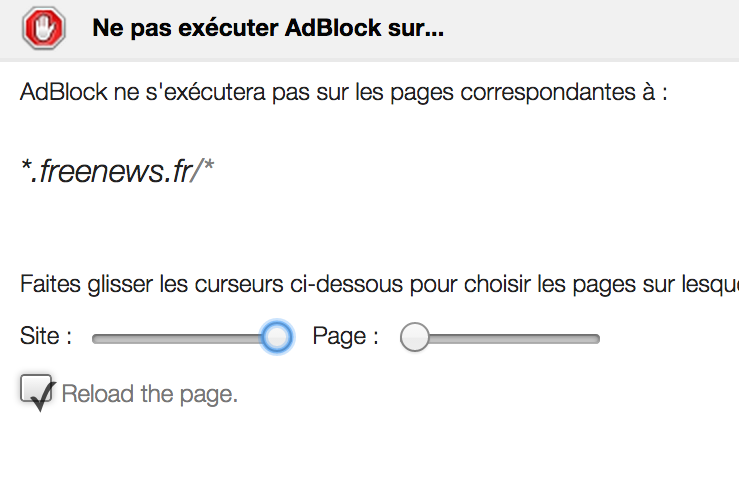Click the 'Site :' slider label
739x497 pixels.
(x=46, y=336)
